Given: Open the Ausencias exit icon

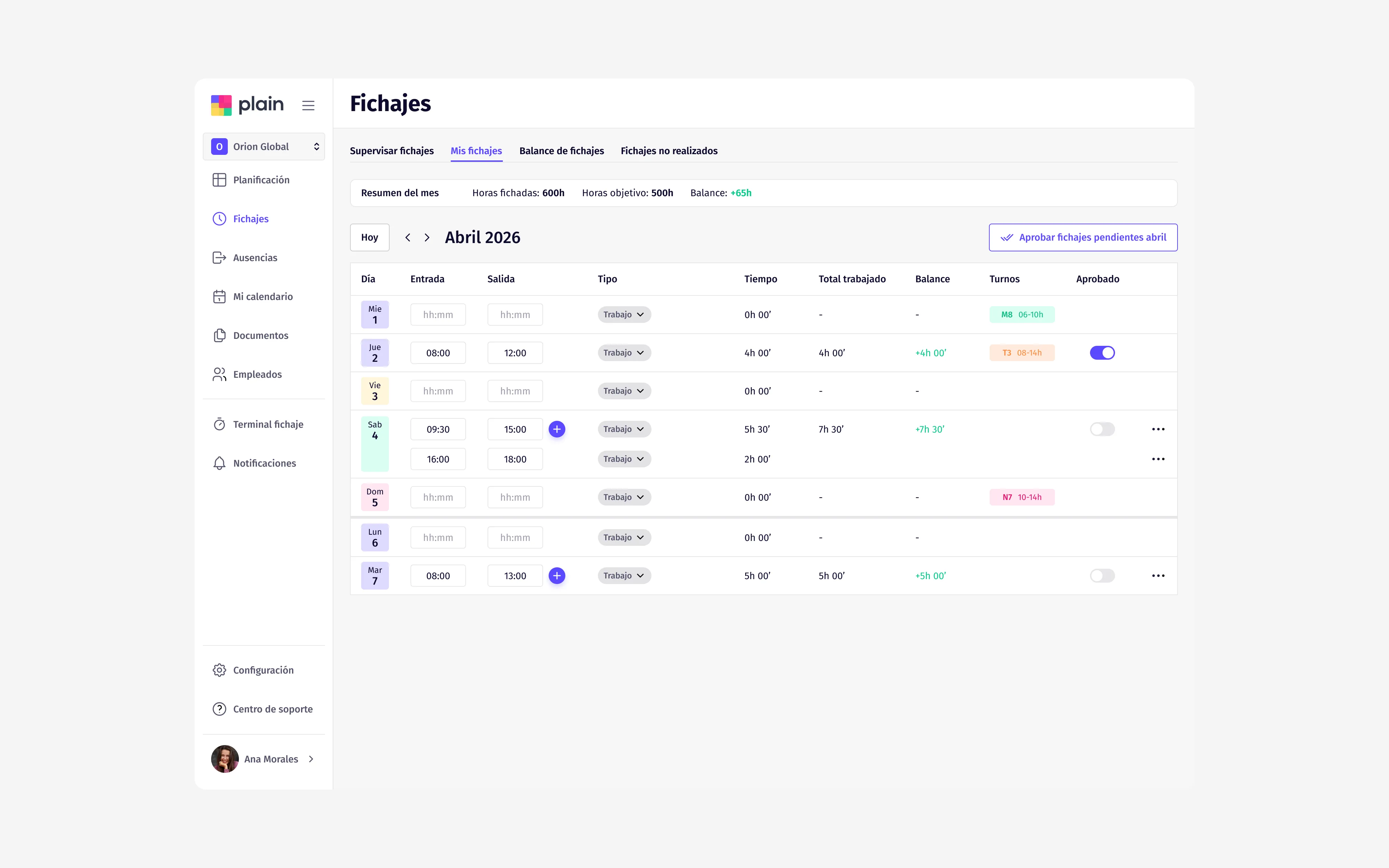Looking at the screenshot, I should (219, 258).
